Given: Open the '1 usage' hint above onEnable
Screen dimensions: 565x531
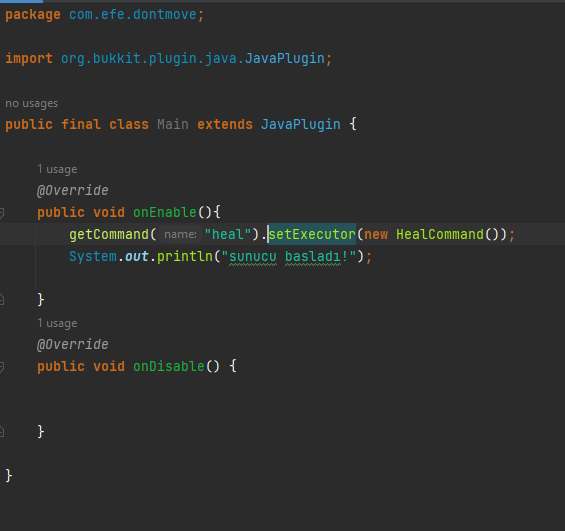Looking at the screenshot, I should (57, 169).
